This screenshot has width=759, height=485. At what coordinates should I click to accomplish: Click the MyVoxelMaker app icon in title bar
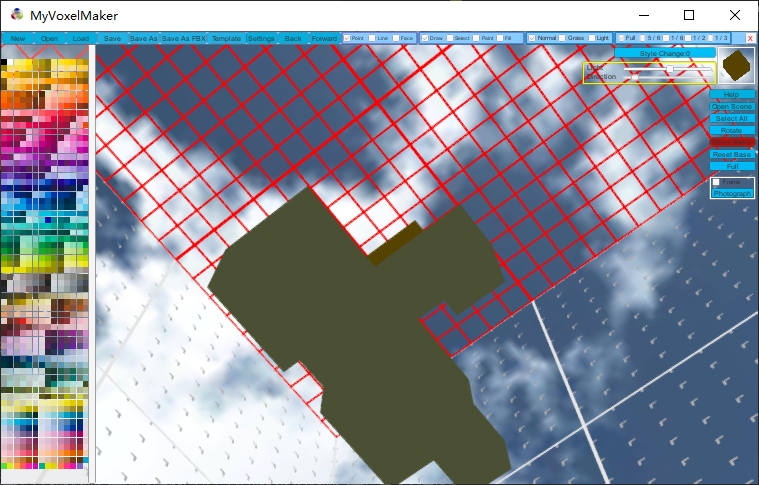pyautogui.click(x=17, y=15)
